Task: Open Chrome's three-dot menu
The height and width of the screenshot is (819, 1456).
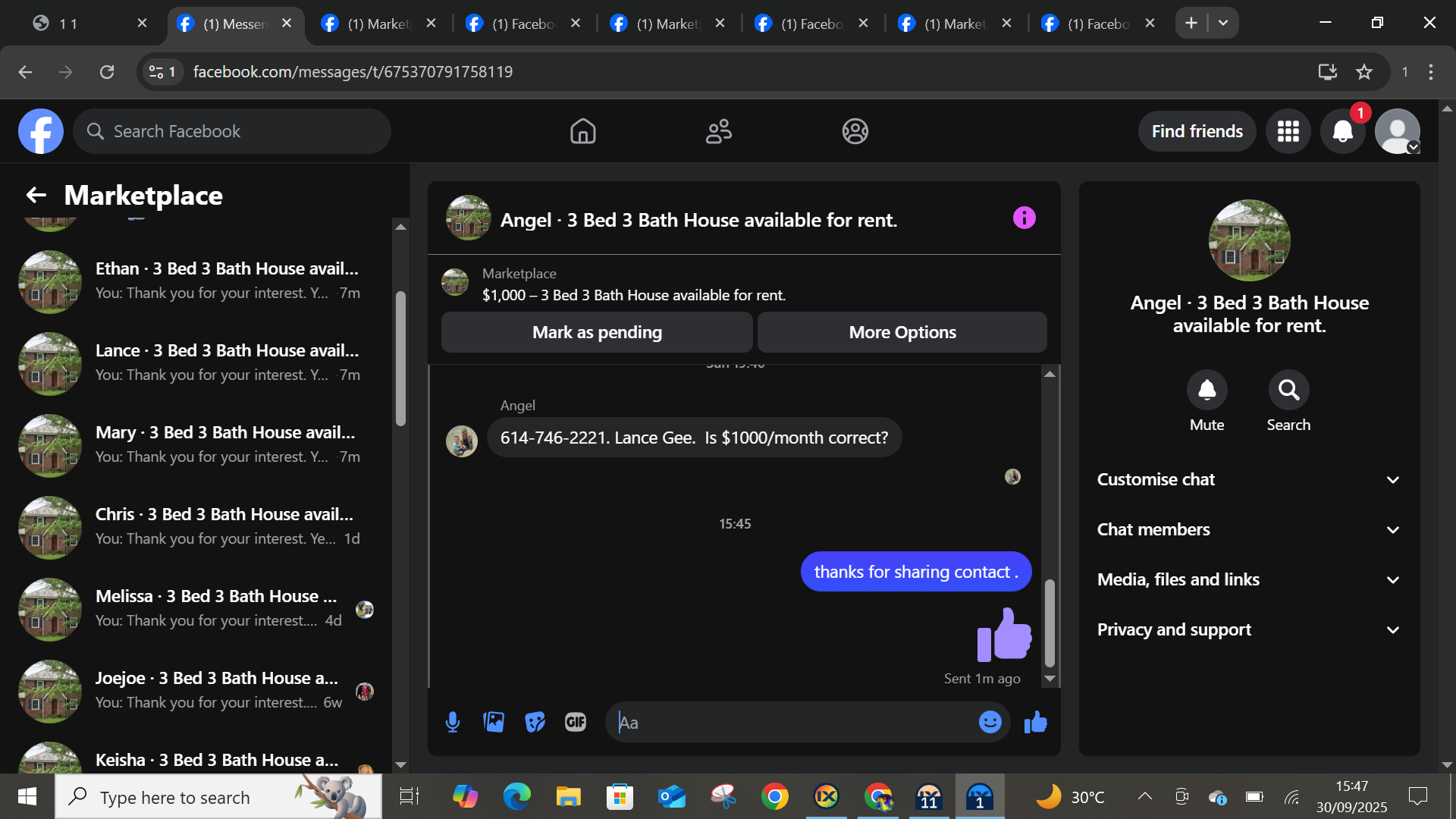Action: pyautogui.click(x=1431, y=72)
